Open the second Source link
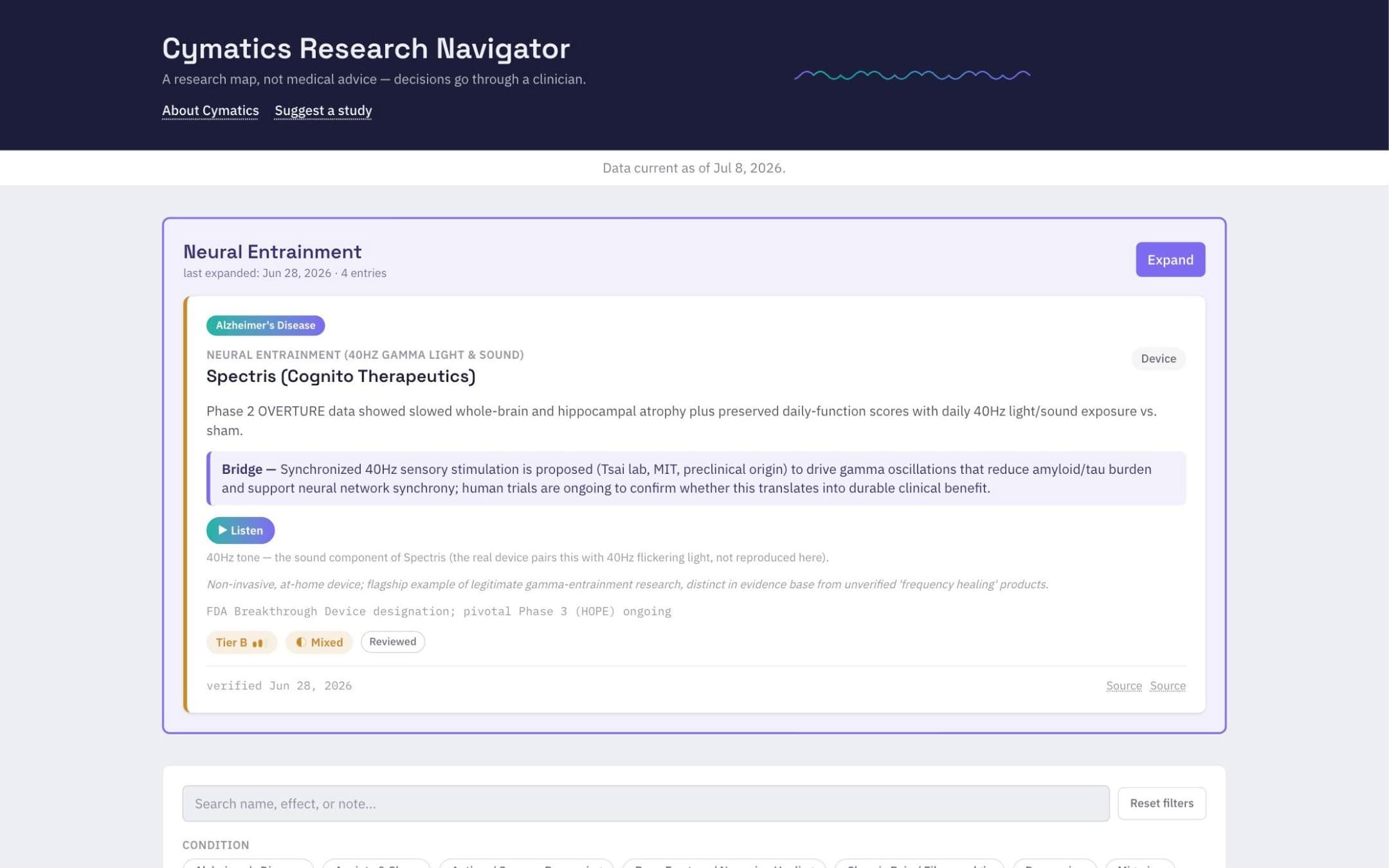 point(1167,686)
